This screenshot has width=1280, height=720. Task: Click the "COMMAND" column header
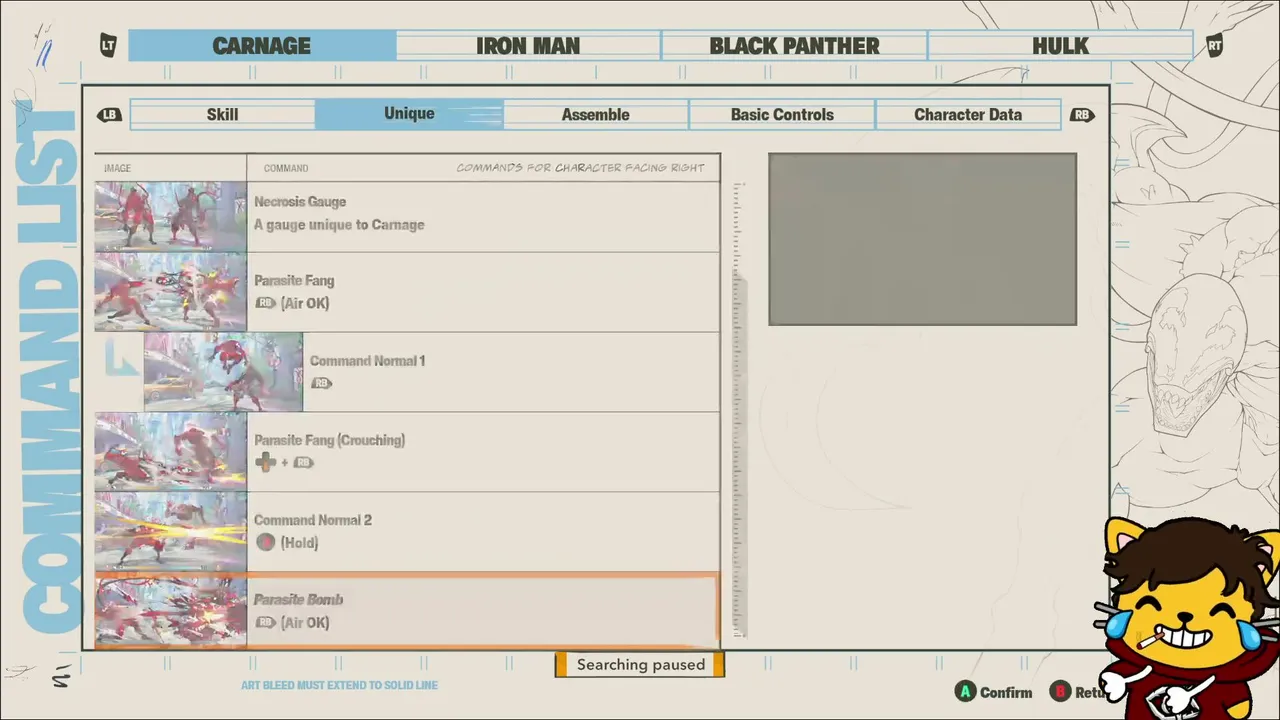click(285, 168)
